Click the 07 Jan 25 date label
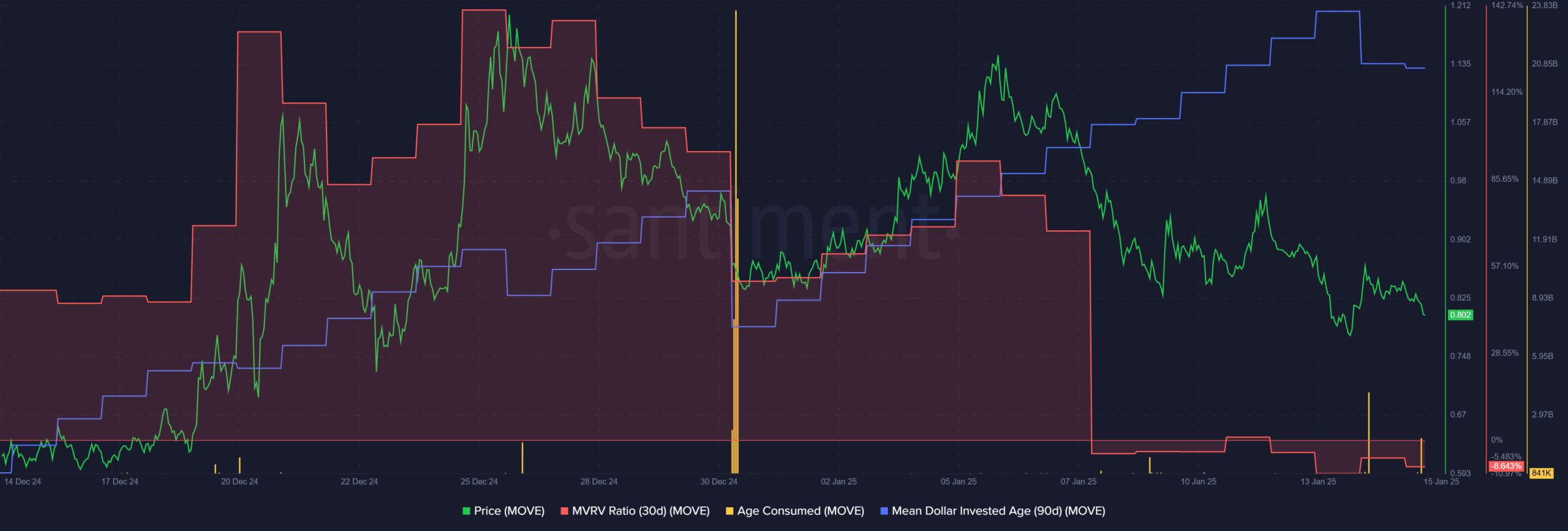This screenshot has width=1568, height=531. click(1079, 481)
